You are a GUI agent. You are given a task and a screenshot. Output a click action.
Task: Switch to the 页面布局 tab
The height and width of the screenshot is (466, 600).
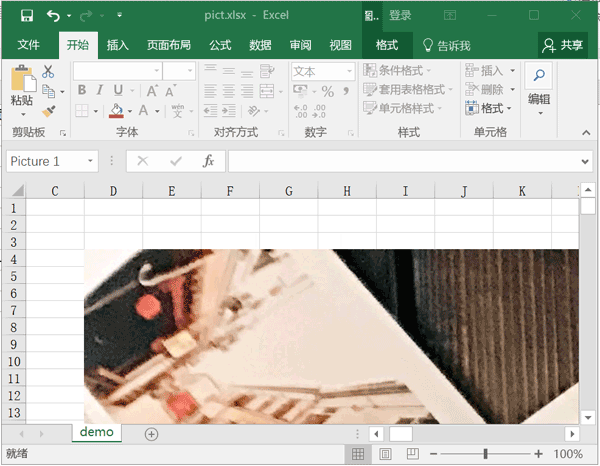[x=171, y=45]
